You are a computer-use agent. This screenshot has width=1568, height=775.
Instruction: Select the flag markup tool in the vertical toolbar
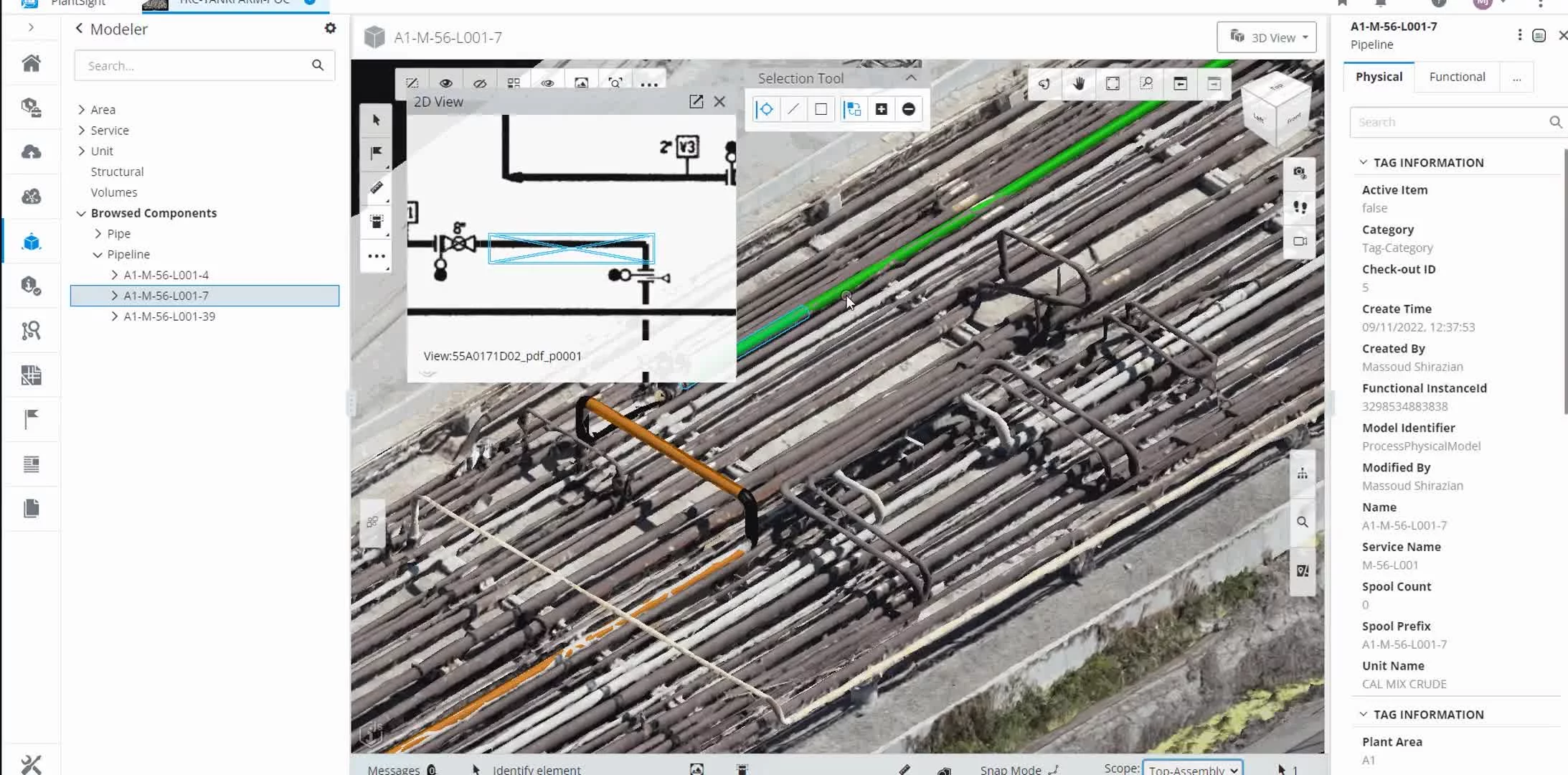pyautogui.click(x=377, y=153)
